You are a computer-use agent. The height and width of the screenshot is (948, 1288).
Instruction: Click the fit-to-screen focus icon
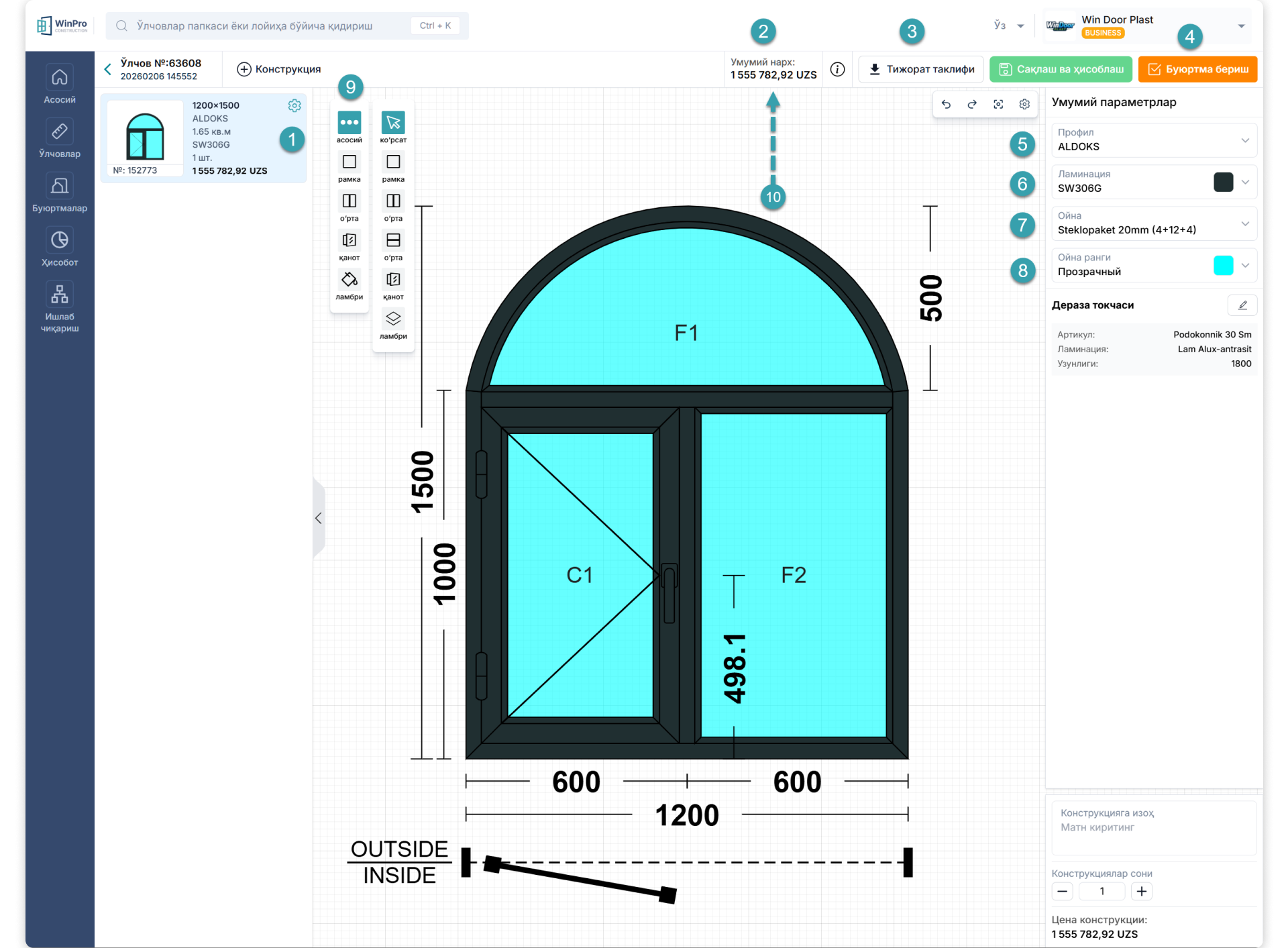click(998, 104)
